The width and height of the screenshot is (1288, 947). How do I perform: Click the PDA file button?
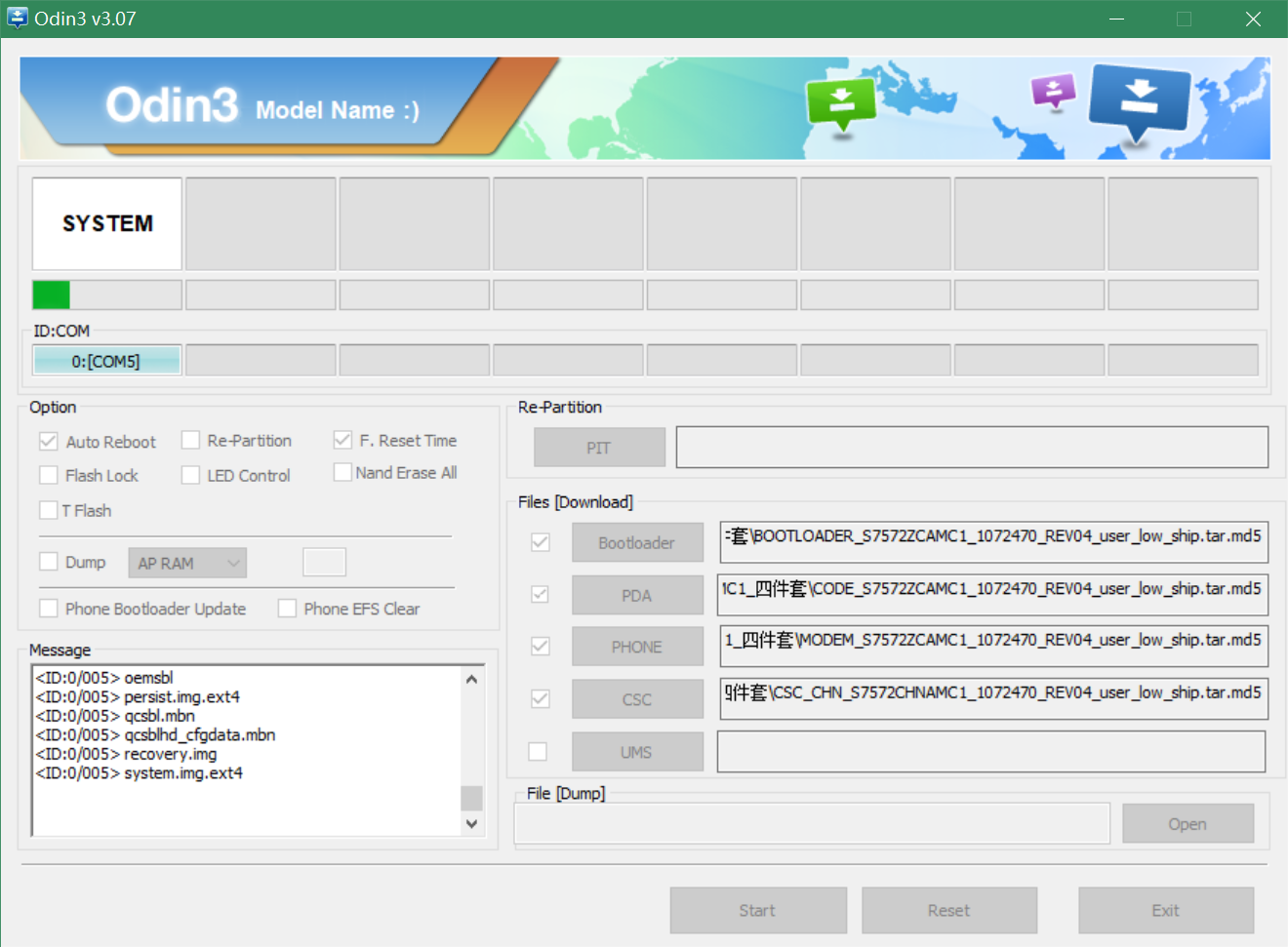click(636, 595)
